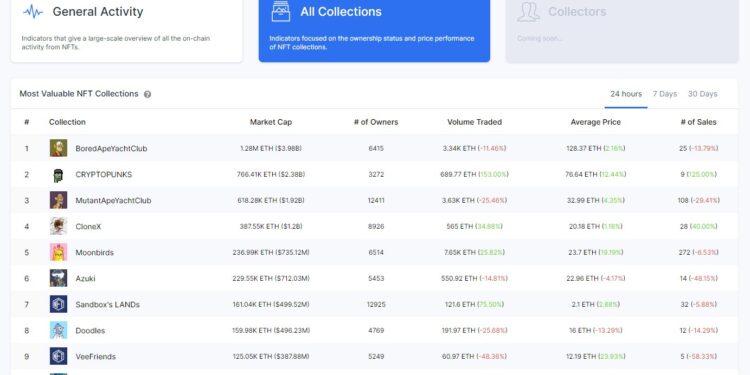The width and height of the screenshot is (750, 375).
Task: Open the BoredApeYachtClub collection name
Action: click(x=111, y=149)
